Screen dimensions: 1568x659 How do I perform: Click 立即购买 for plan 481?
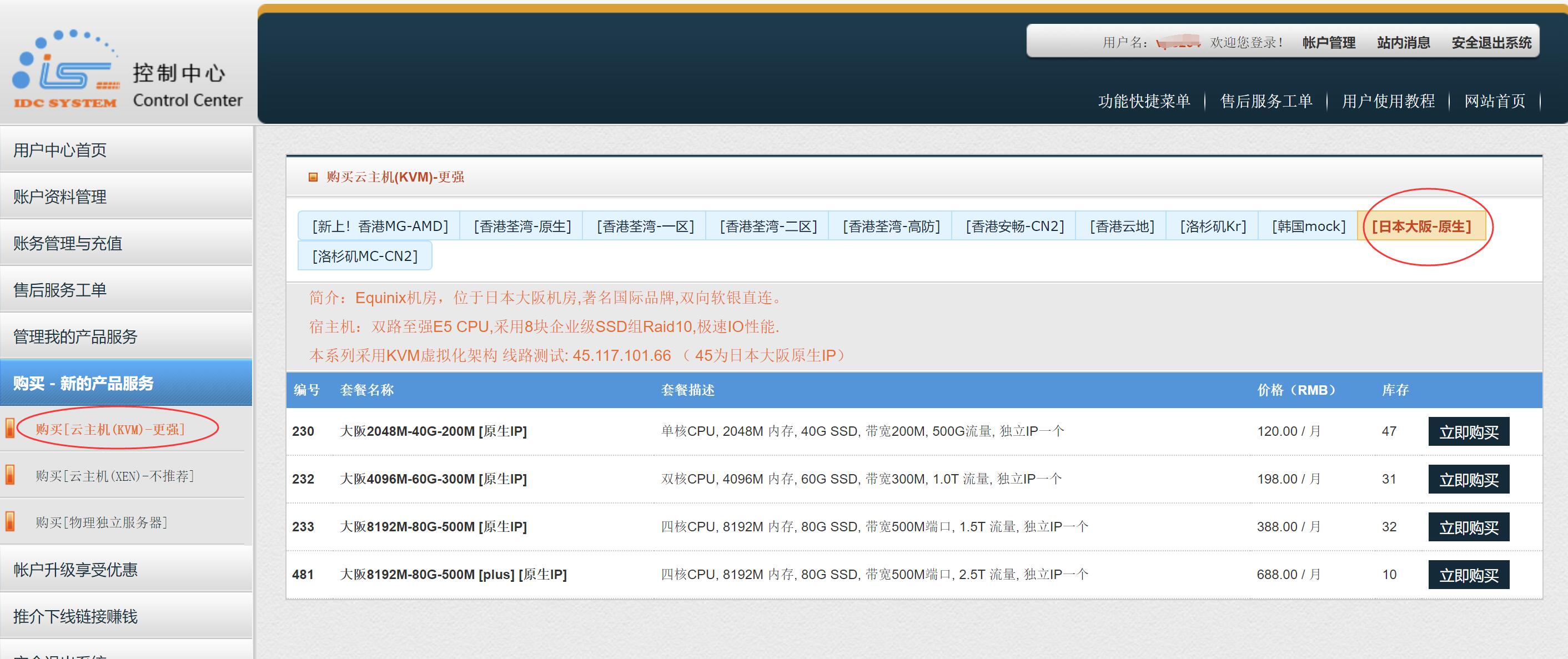[1469, 575]
